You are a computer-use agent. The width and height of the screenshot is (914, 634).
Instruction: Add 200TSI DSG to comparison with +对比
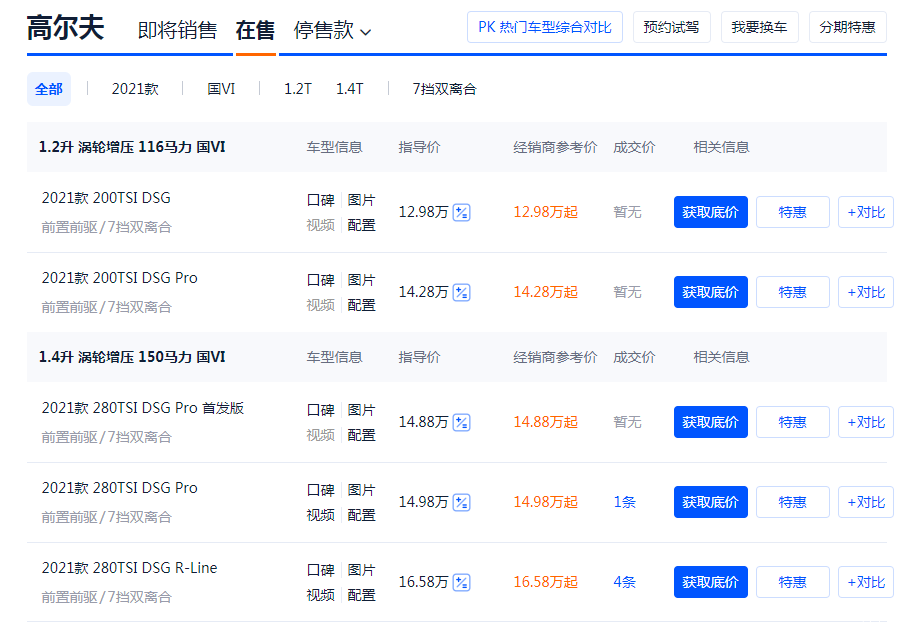(x=865, y=212)
